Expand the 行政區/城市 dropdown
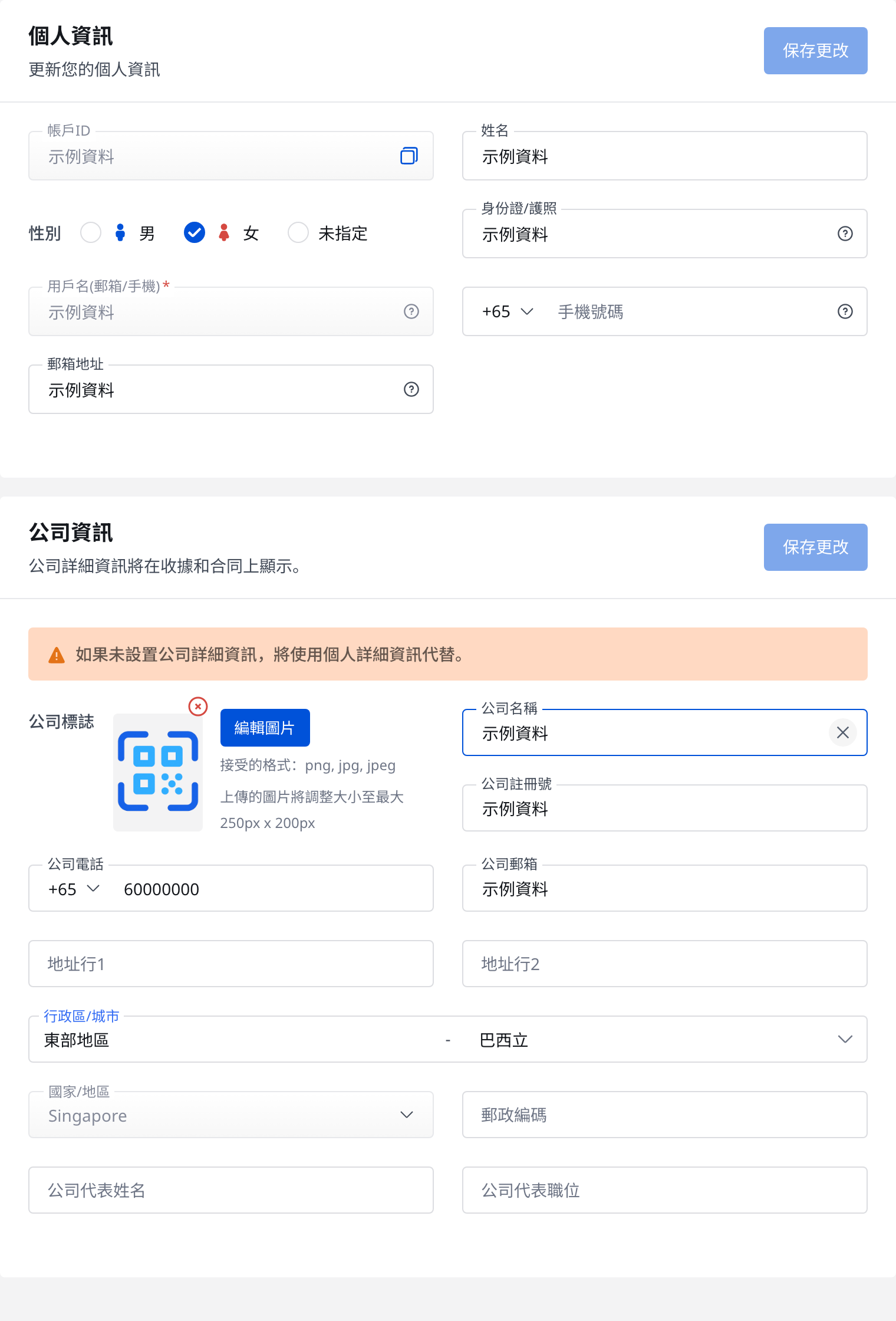 point(845,1039)
